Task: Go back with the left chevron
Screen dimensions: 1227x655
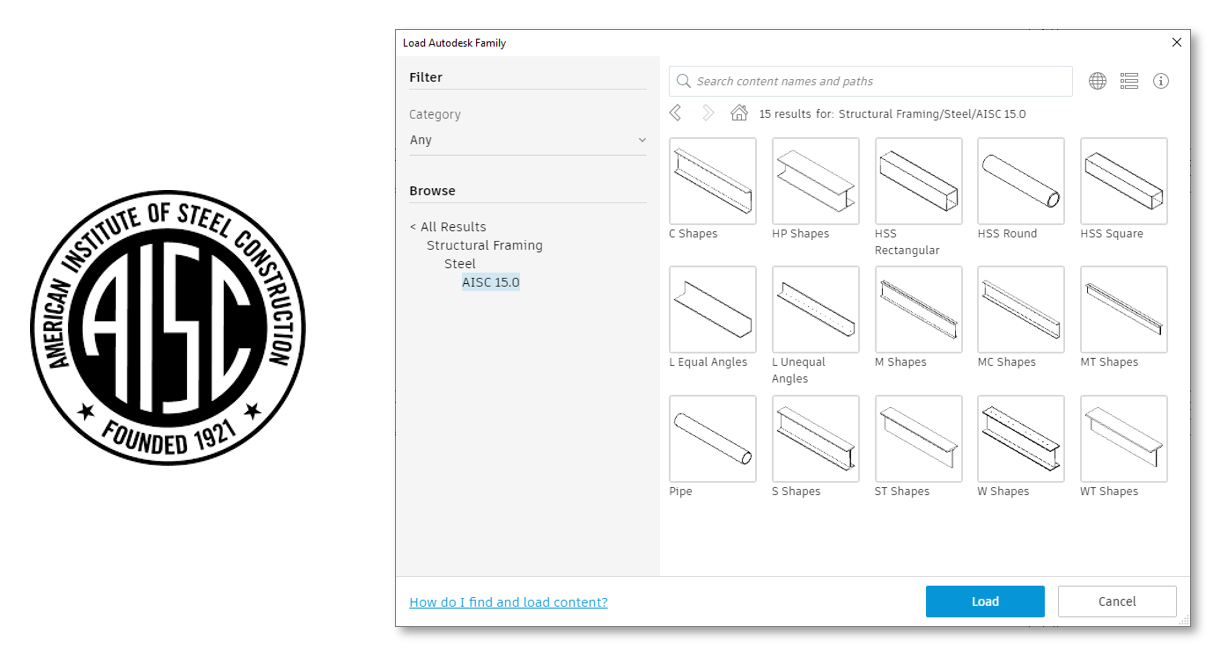Action: point(676,113)
